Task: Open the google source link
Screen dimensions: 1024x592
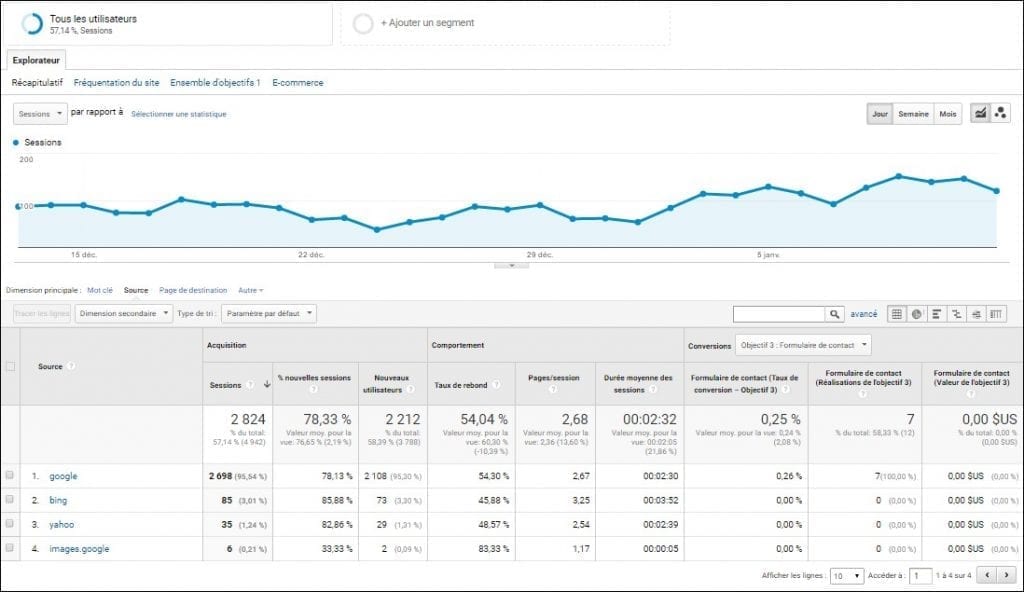Action: pyautogui.click(x=63, y=476)
